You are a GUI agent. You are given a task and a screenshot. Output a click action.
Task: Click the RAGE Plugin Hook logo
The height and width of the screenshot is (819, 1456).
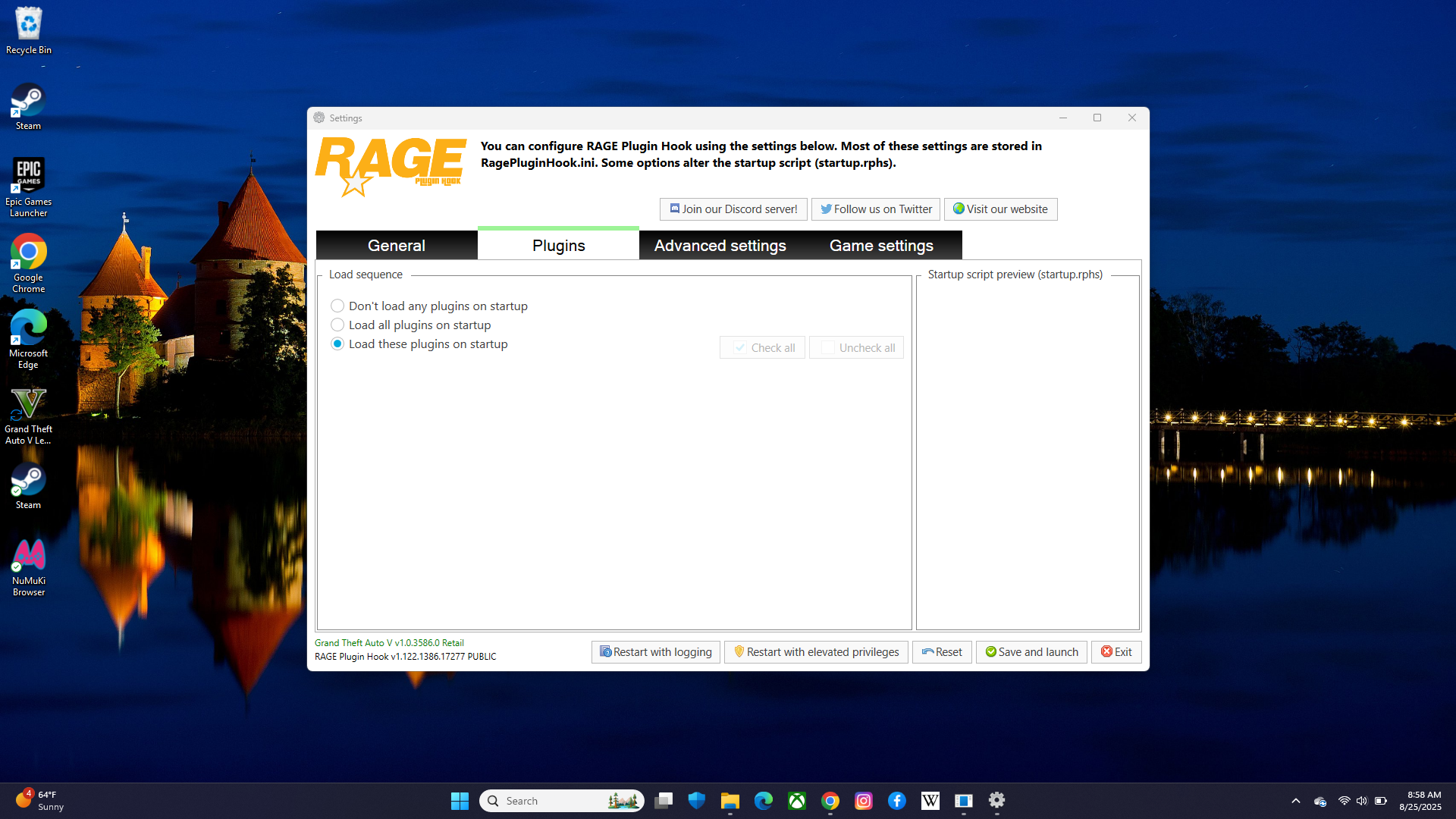(x=391, y=167)
